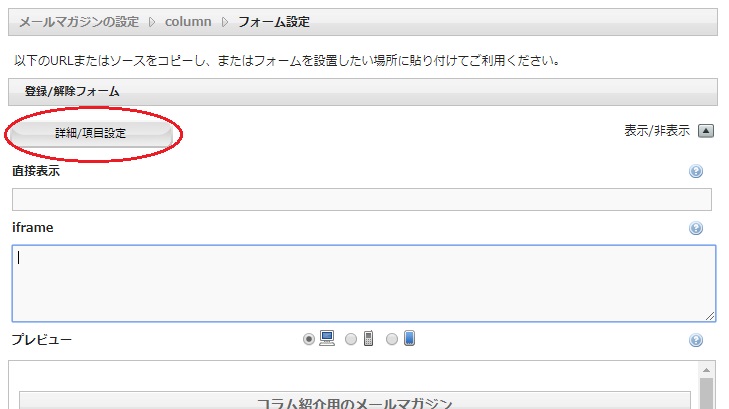This screenshot has width=729, height=409.
Task: Open help icon for iframe
Action: coord(696,228)
